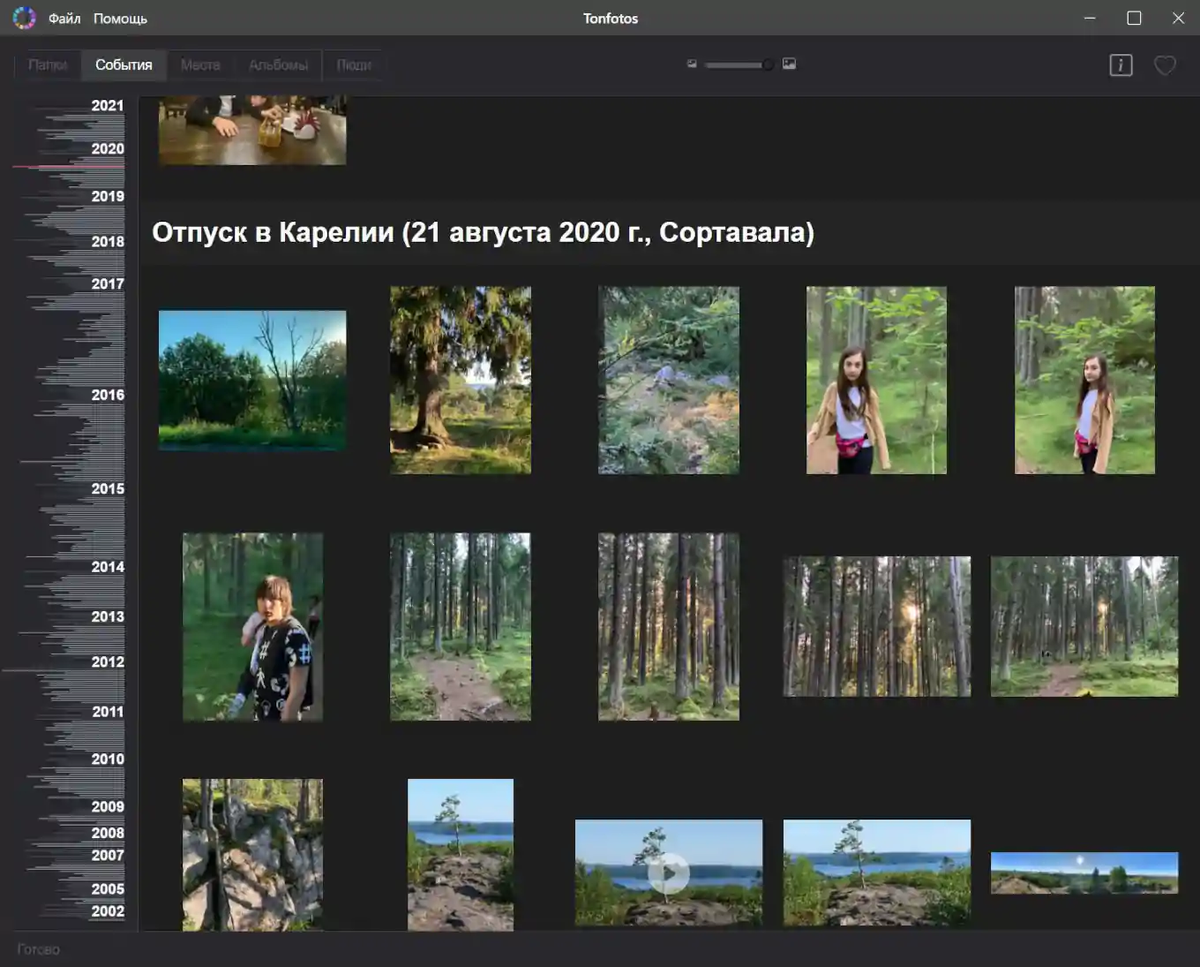Jump to year 2009 in timeline
This screenshot has height=967, width=1200.
(x=108, y=807)
